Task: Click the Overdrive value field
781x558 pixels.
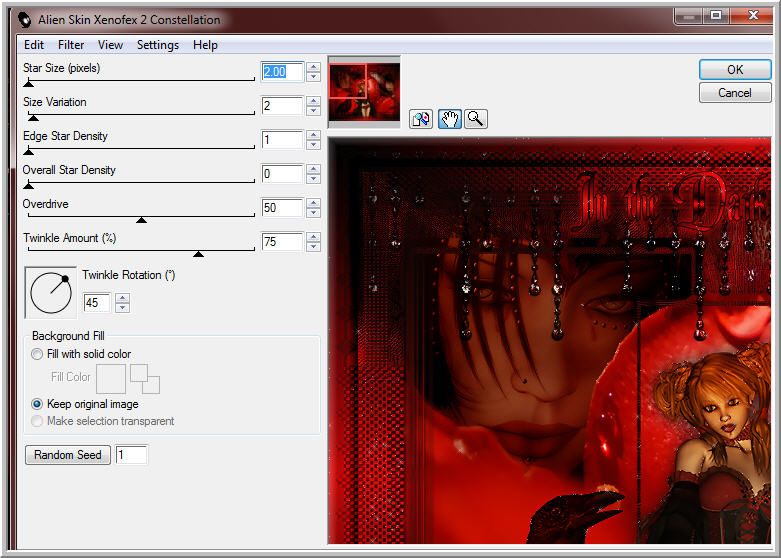Action: (x=282, y=208)
